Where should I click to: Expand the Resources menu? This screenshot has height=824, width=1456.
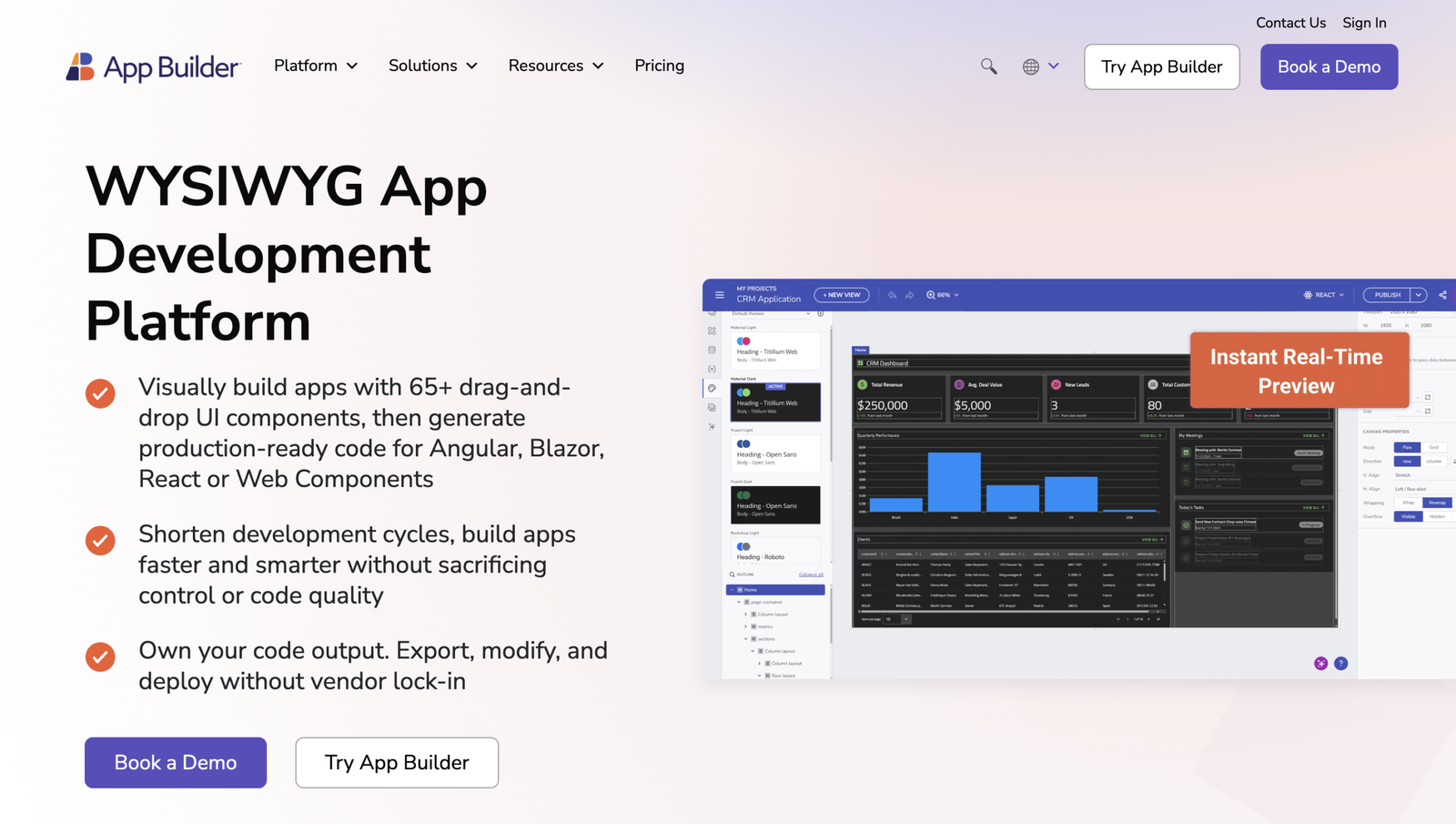556,66
